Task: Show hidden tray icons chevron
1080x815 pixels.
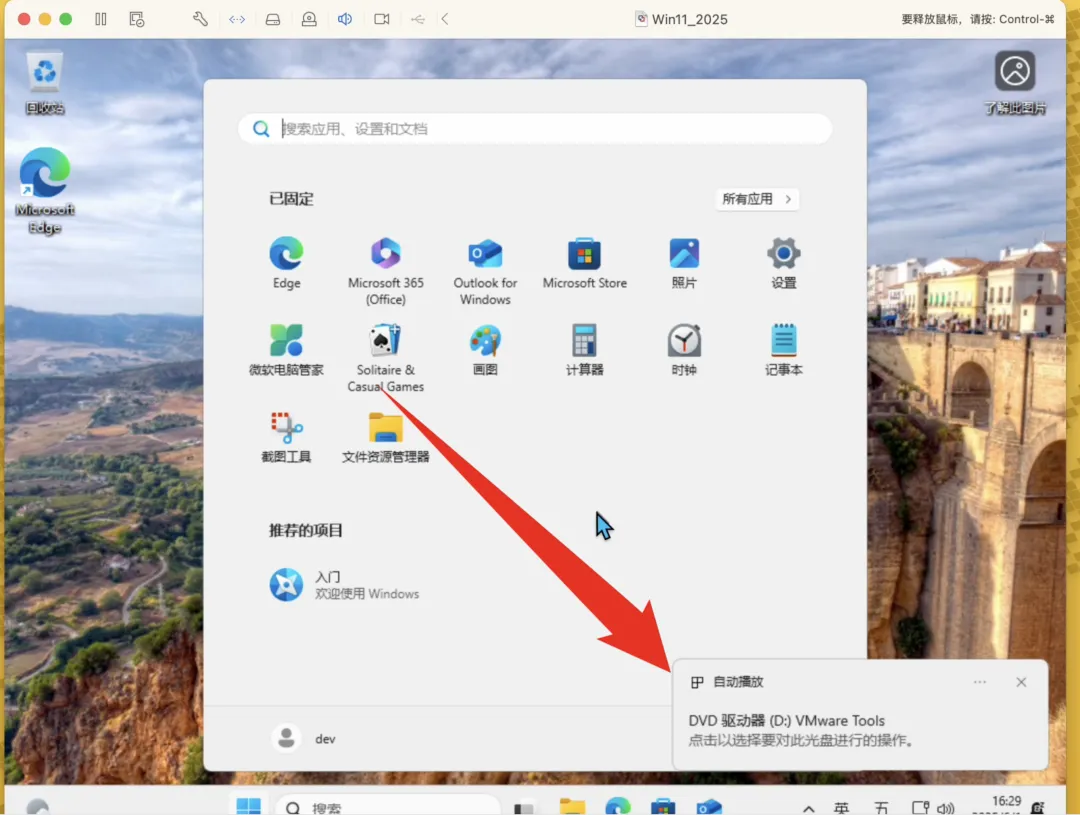Action: pyautogui.click(x=809, y=808)
